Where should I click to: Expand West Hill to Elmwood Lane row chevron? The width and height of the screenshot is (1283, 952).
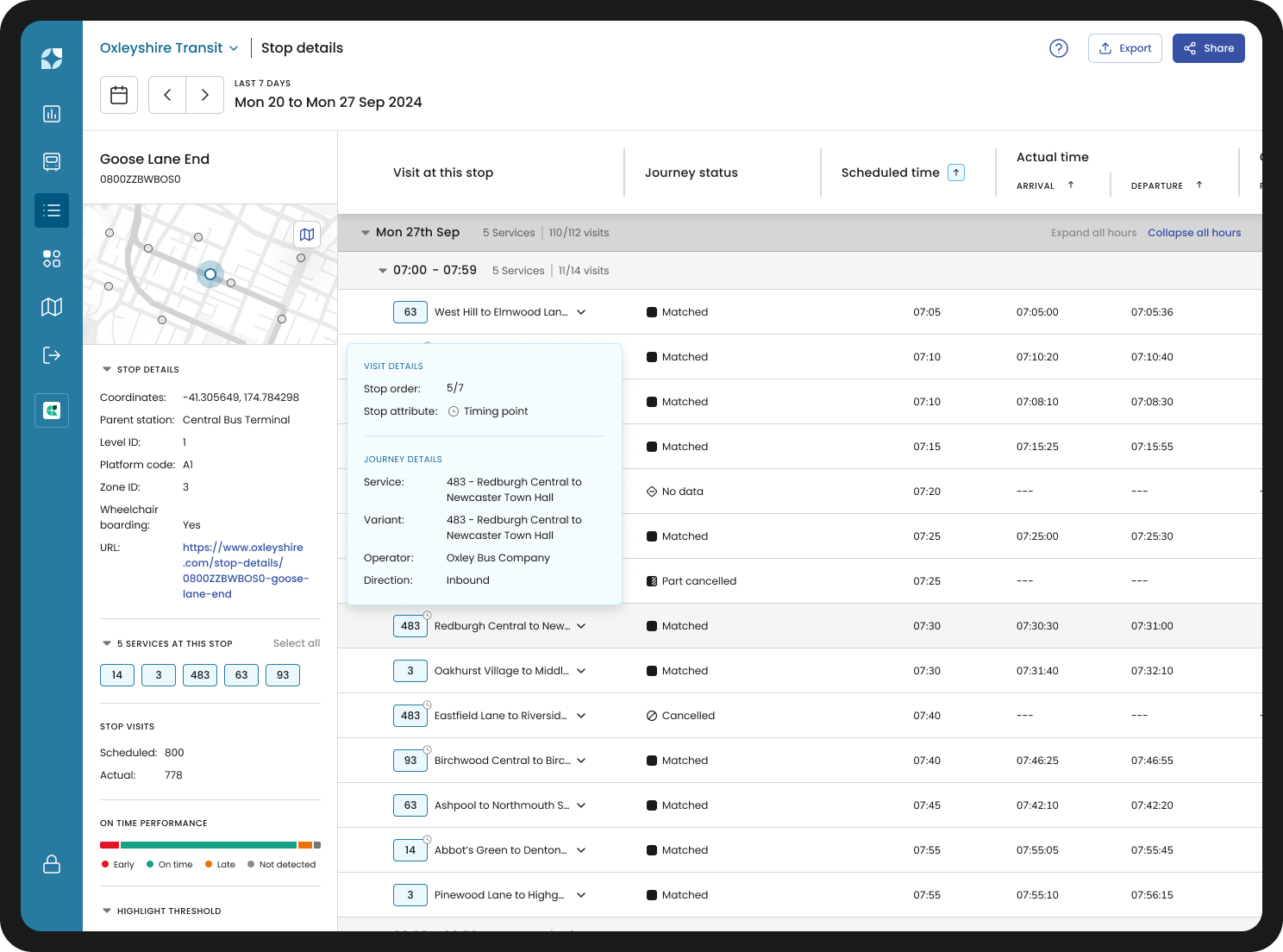581,312
